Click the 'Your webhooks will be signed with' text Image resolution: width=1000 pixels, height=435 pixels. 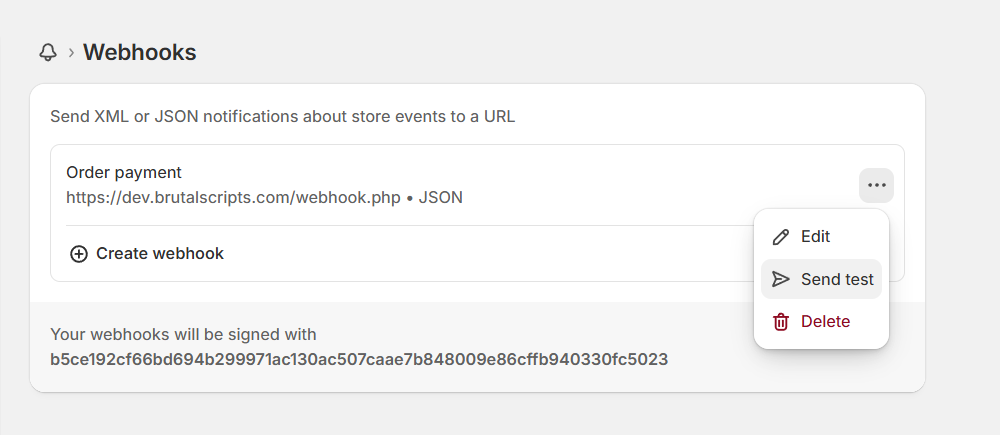183,334
